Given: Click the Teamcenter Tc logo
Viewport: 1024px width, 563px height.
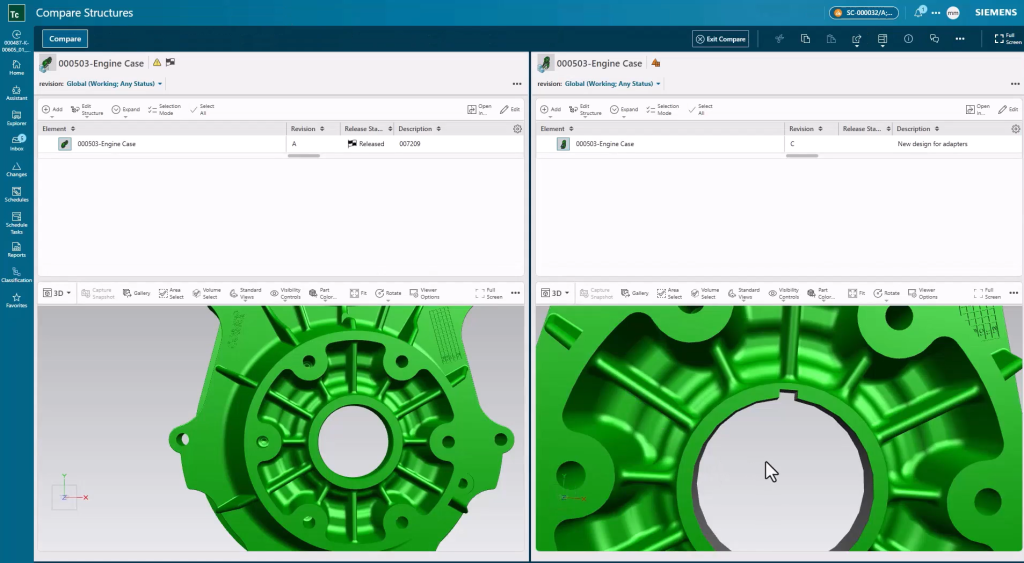Looking at the screenshot, I should click(x=16, y=12).
